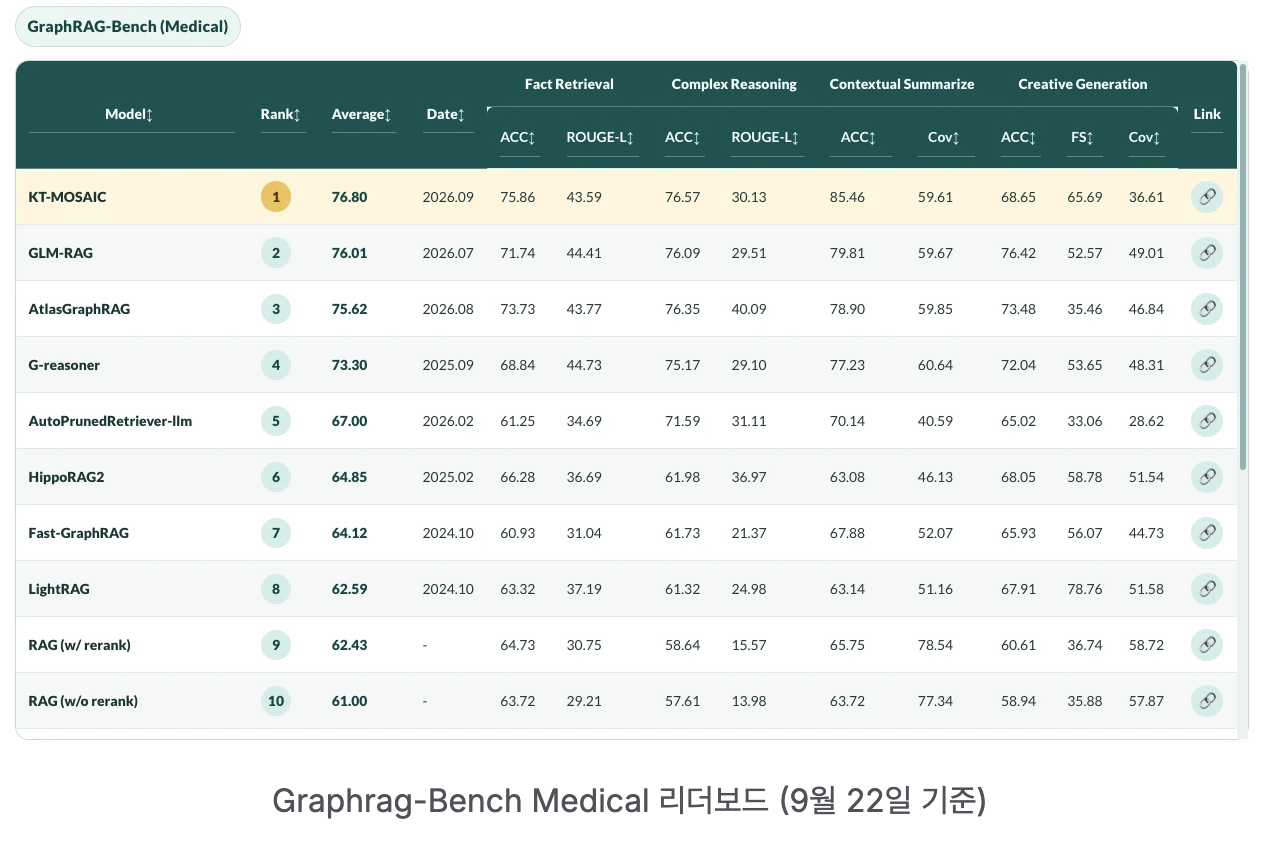This screenshot has height=852, width=1270.
Task: Click the rank 1 gold badge
Action: 276,197
